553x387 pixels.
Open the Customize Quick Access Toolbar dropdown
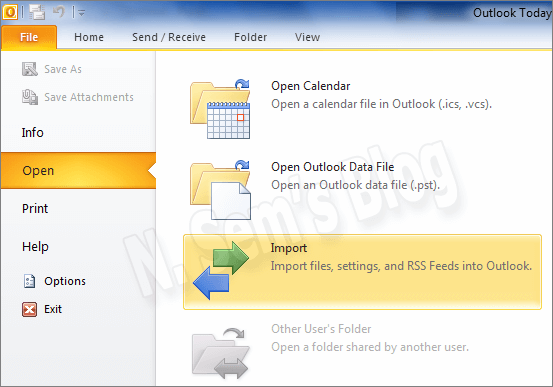[81, 13]
